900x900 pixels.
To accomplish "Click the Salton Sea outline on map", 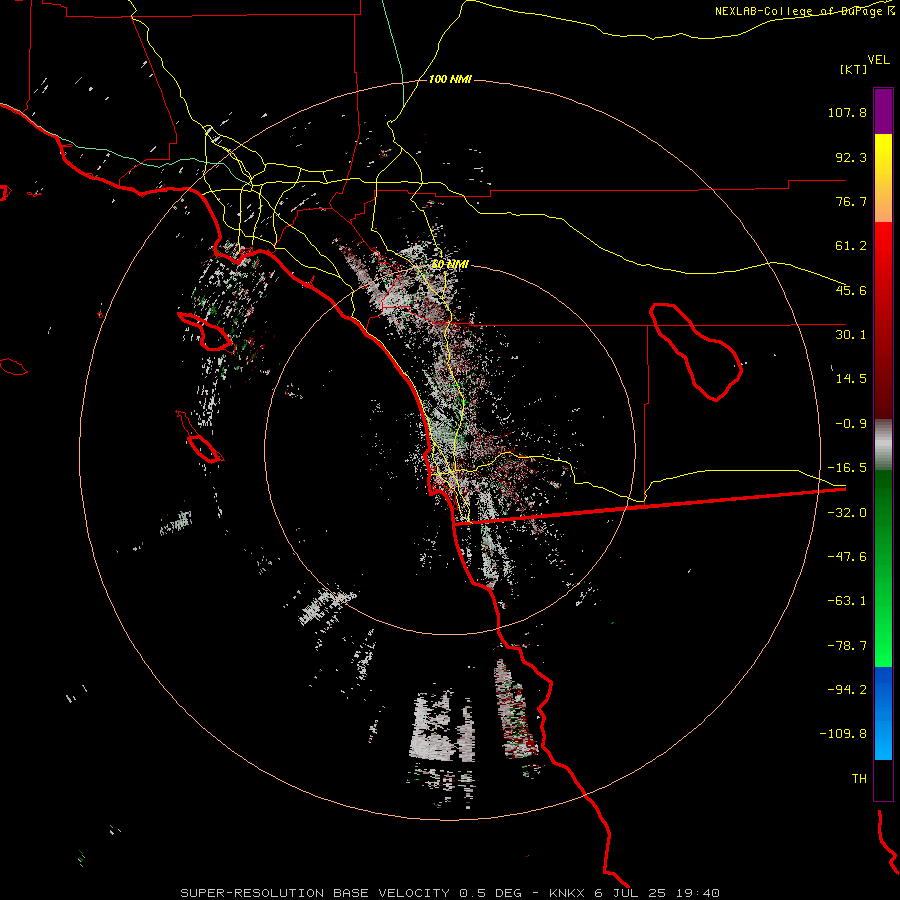I will (696, 351).
